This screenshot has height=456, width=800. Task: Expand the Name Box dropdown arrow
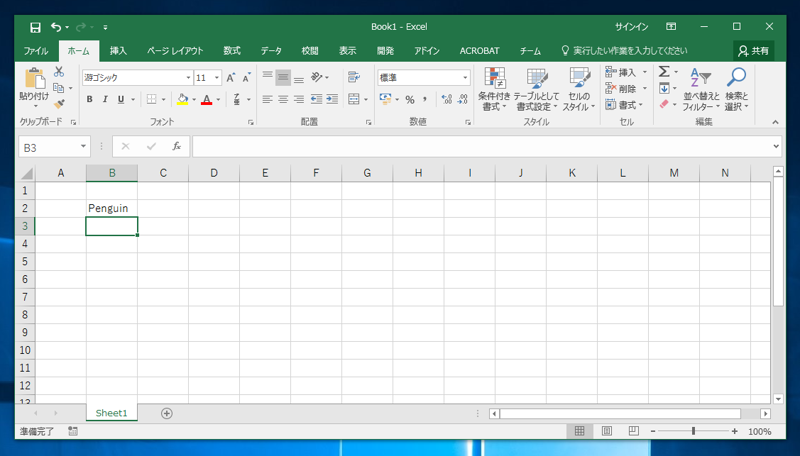pyautogui.click(x=83, y=147)
